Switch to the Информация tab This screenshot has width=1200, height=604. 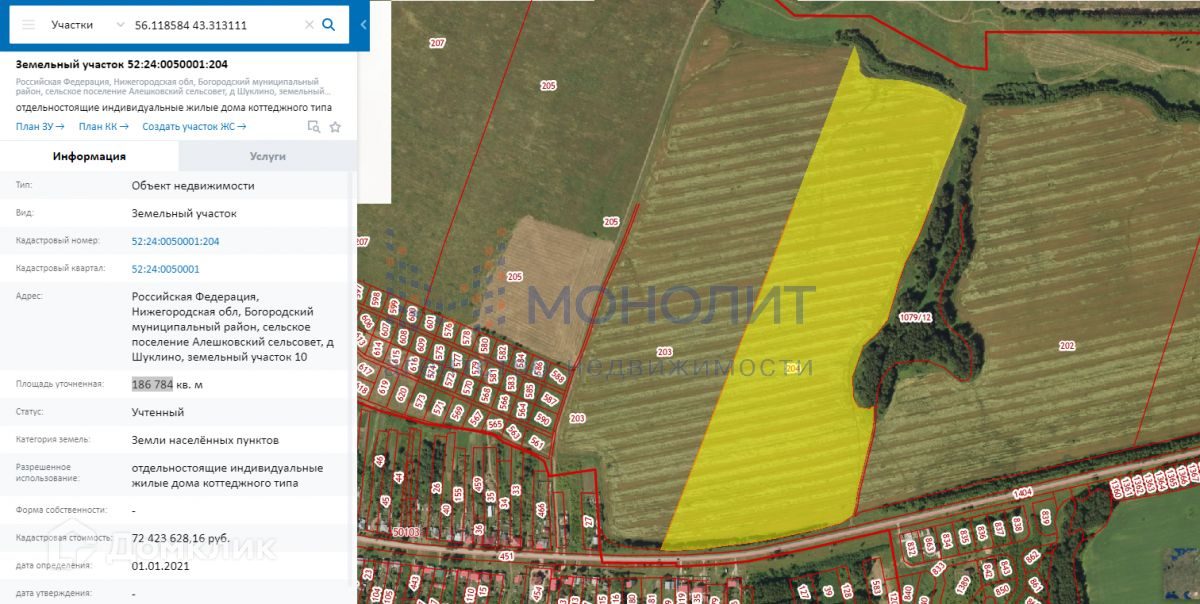89,156
